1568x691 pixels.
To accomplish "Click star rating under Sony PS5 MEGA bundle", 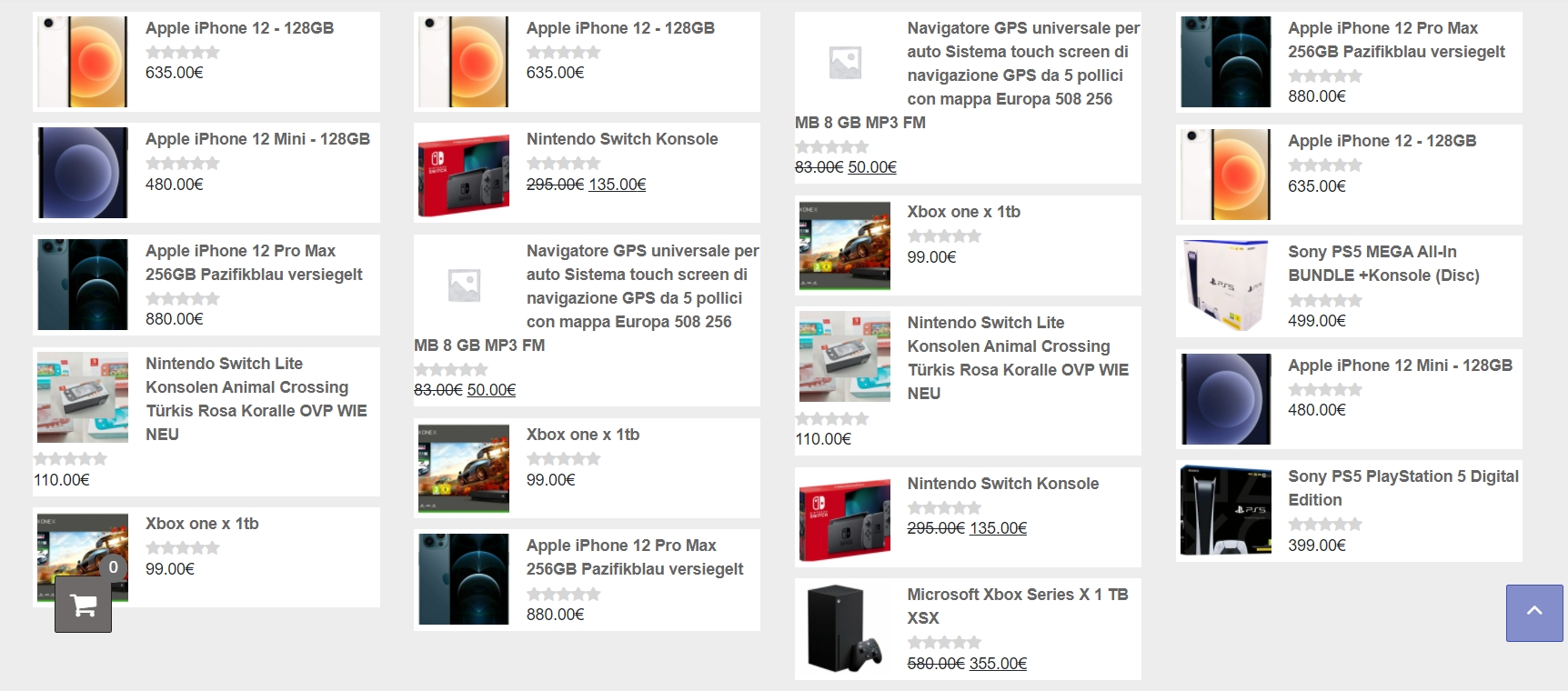I will coord(1325,300).
